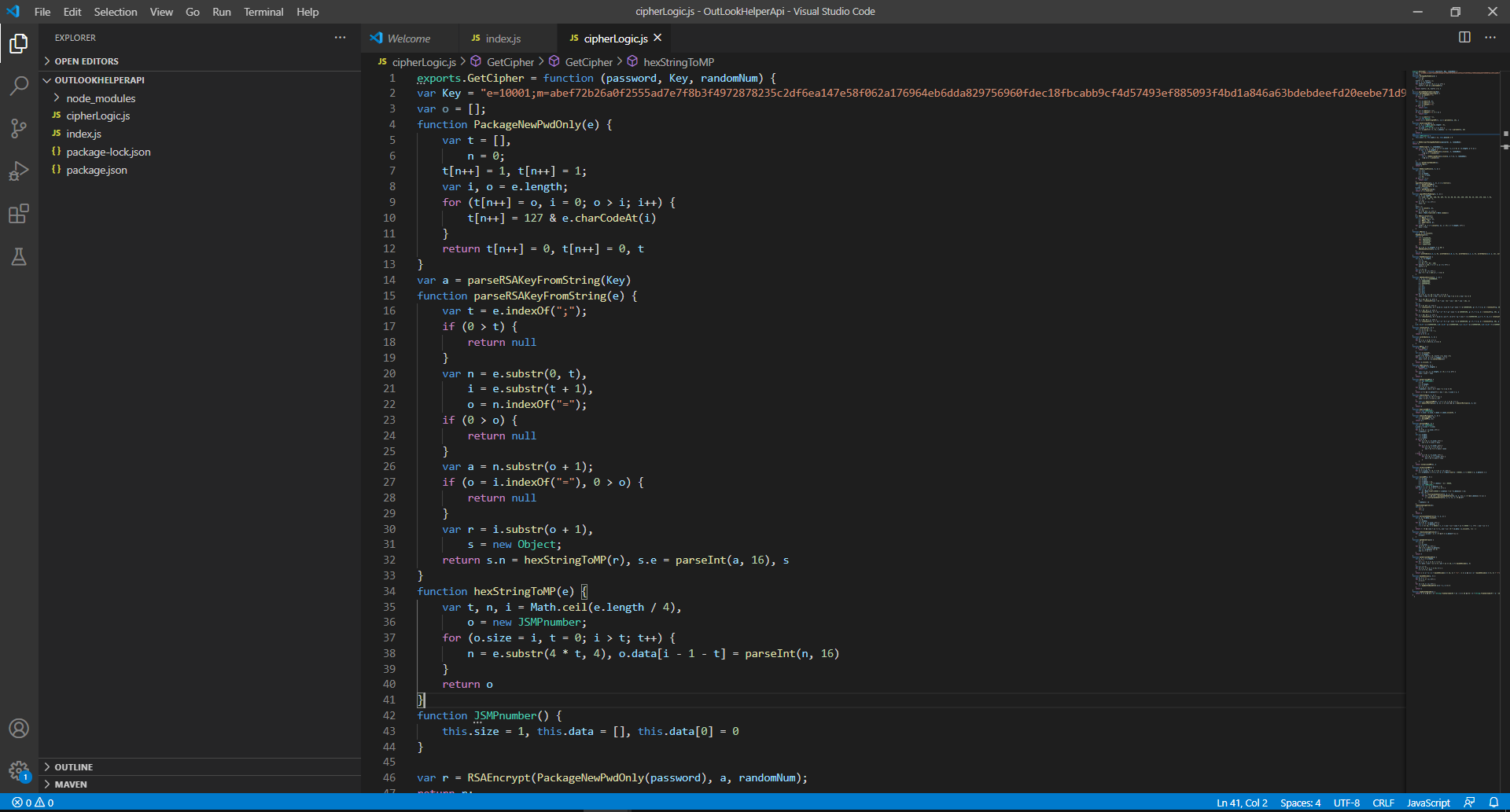Open the Run and Debug view
This screenshot has height=812, width=1510.
pos(19,171)
